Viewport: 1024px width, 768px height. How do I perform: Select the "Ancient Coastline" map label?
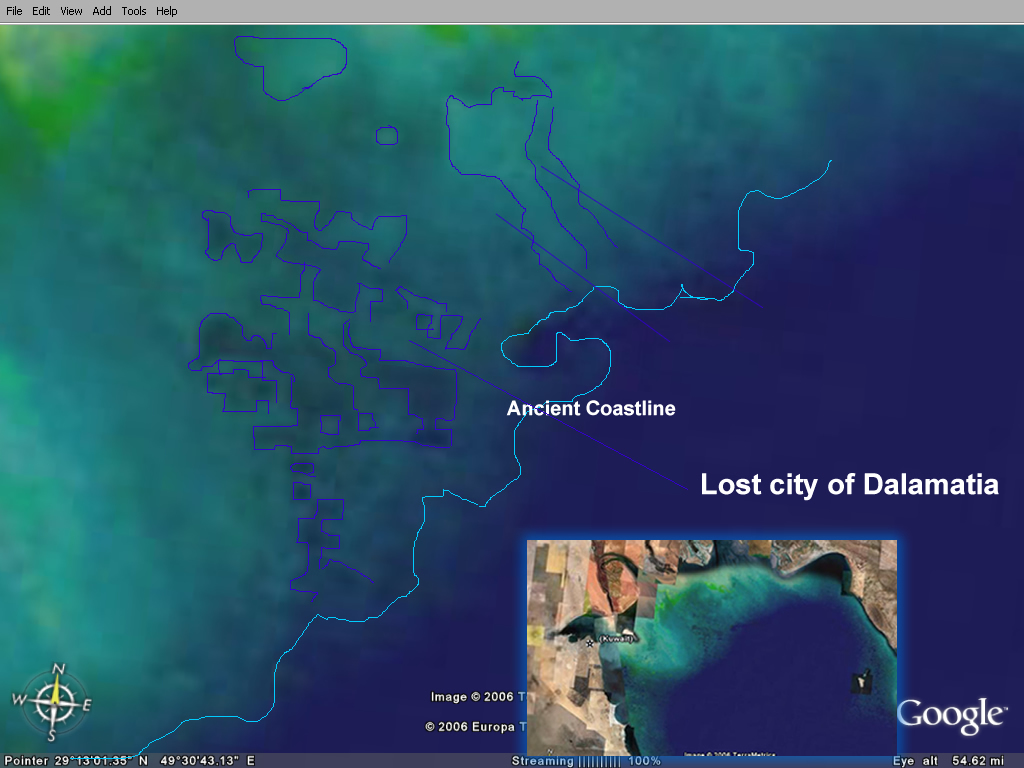591,408
